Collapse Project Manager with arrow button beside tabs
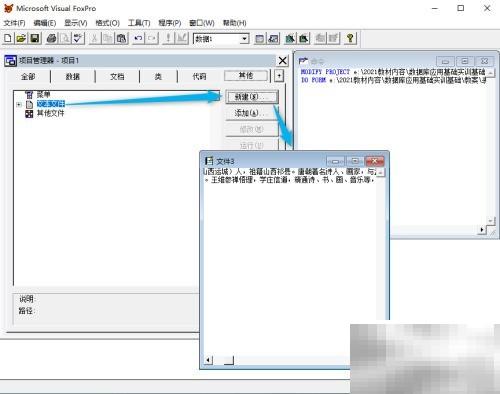The image size is (500, 394). pos(279,76)
